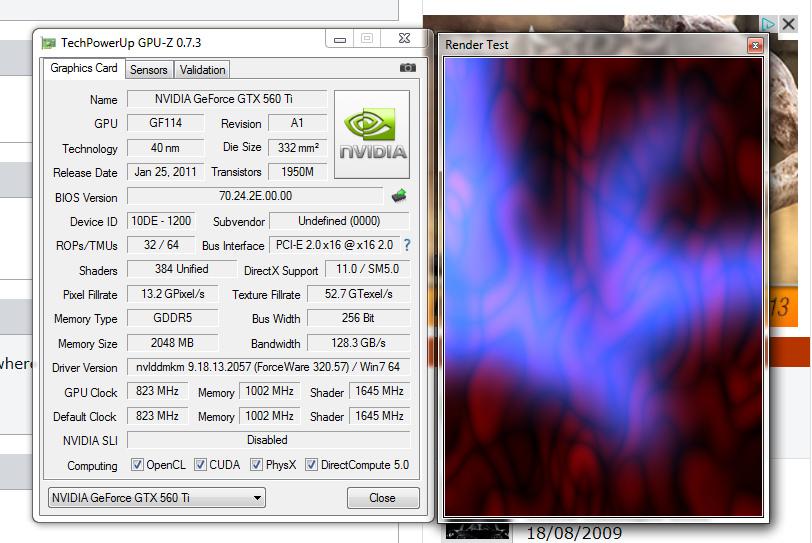Screen dimensions: 812x543
Task: Switch to the Sensors tab
Action: (149, 70)
